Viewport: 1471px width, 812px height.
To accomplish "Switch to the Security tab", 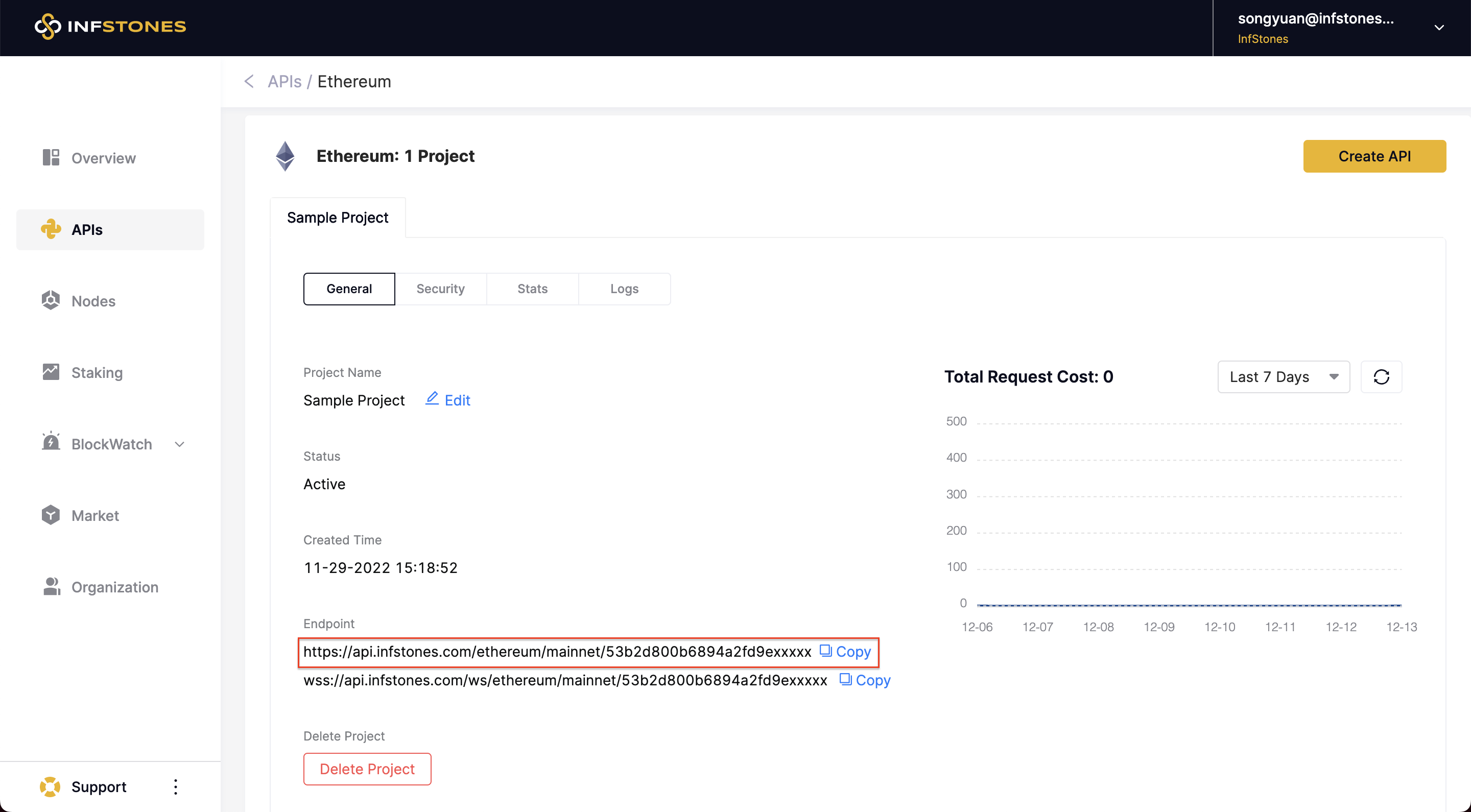I will 440,289.
